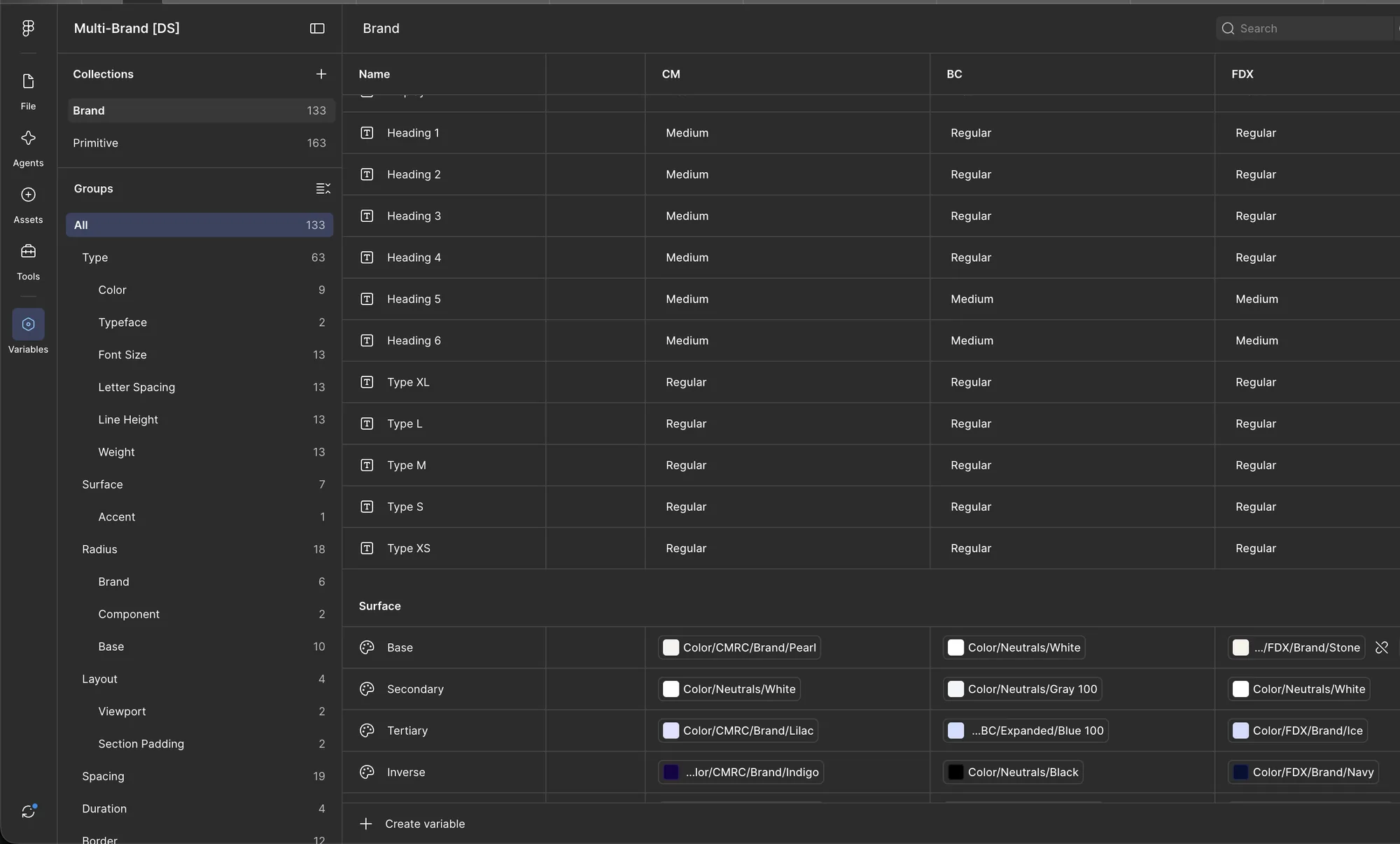Click the text type icon for Heading 1
This screenshot has width=1400, height=844.
367,133
